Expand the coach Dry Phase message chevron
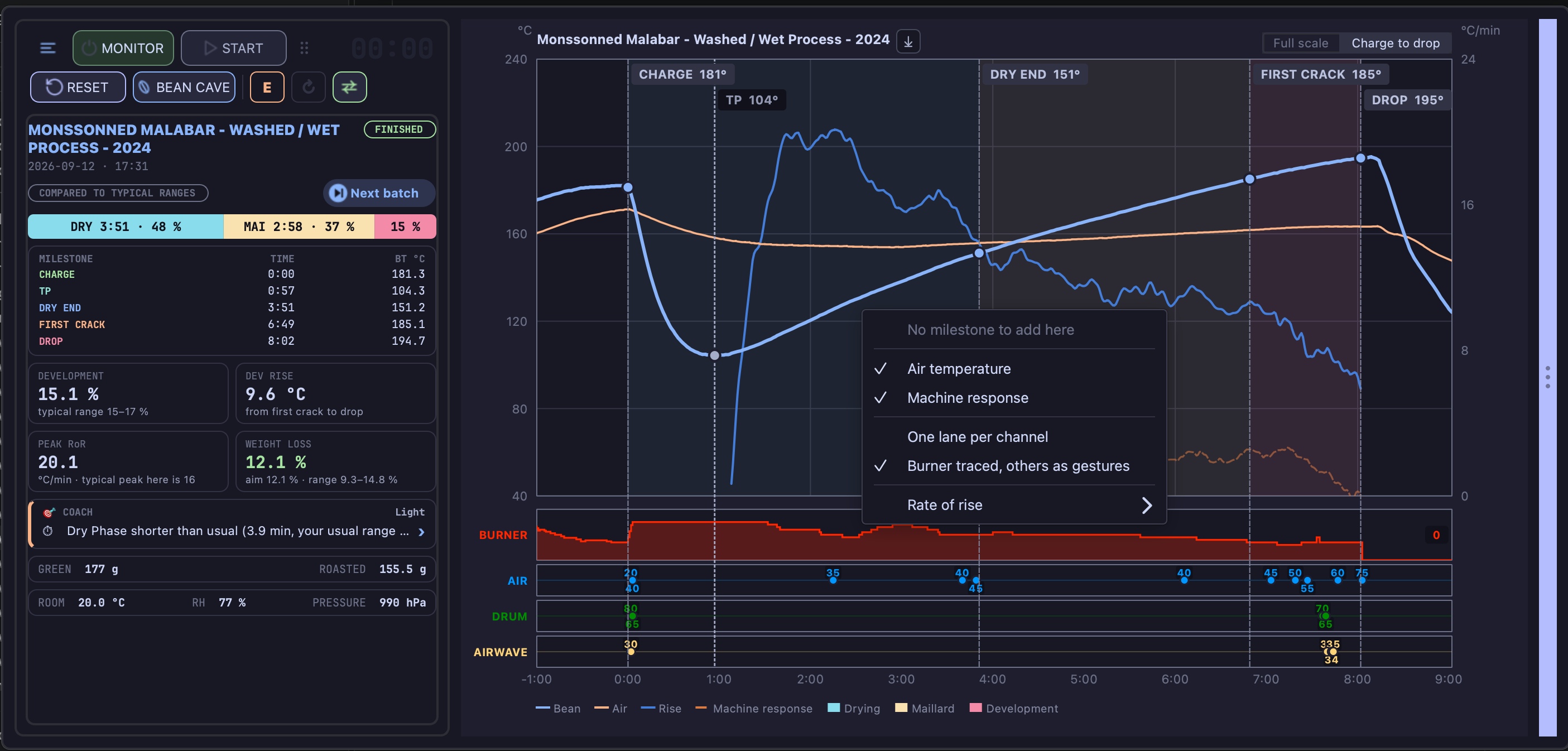Screen dimensions: 1568x751 click(421, 532)
